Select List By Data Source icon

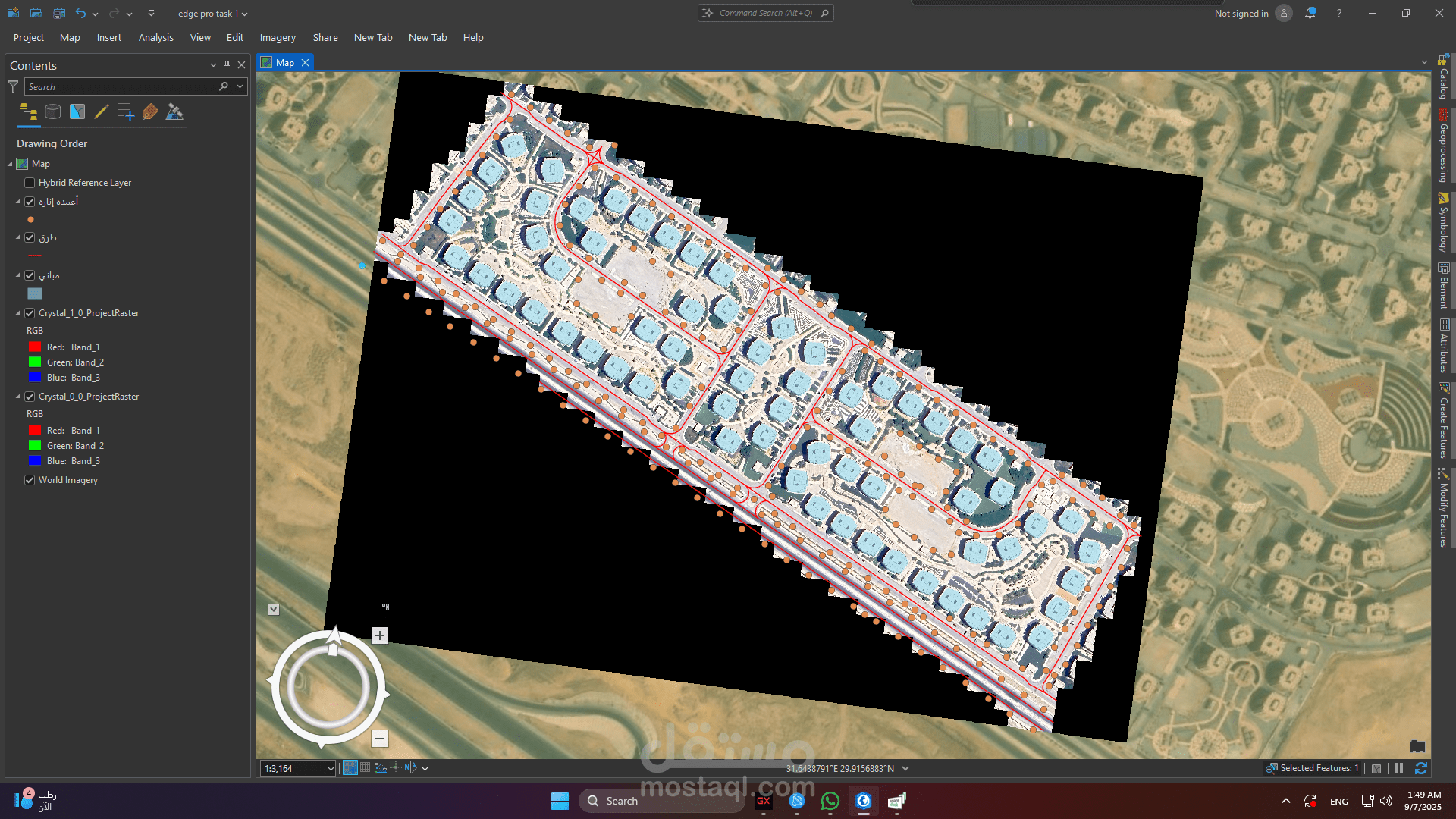coord(52,112)
